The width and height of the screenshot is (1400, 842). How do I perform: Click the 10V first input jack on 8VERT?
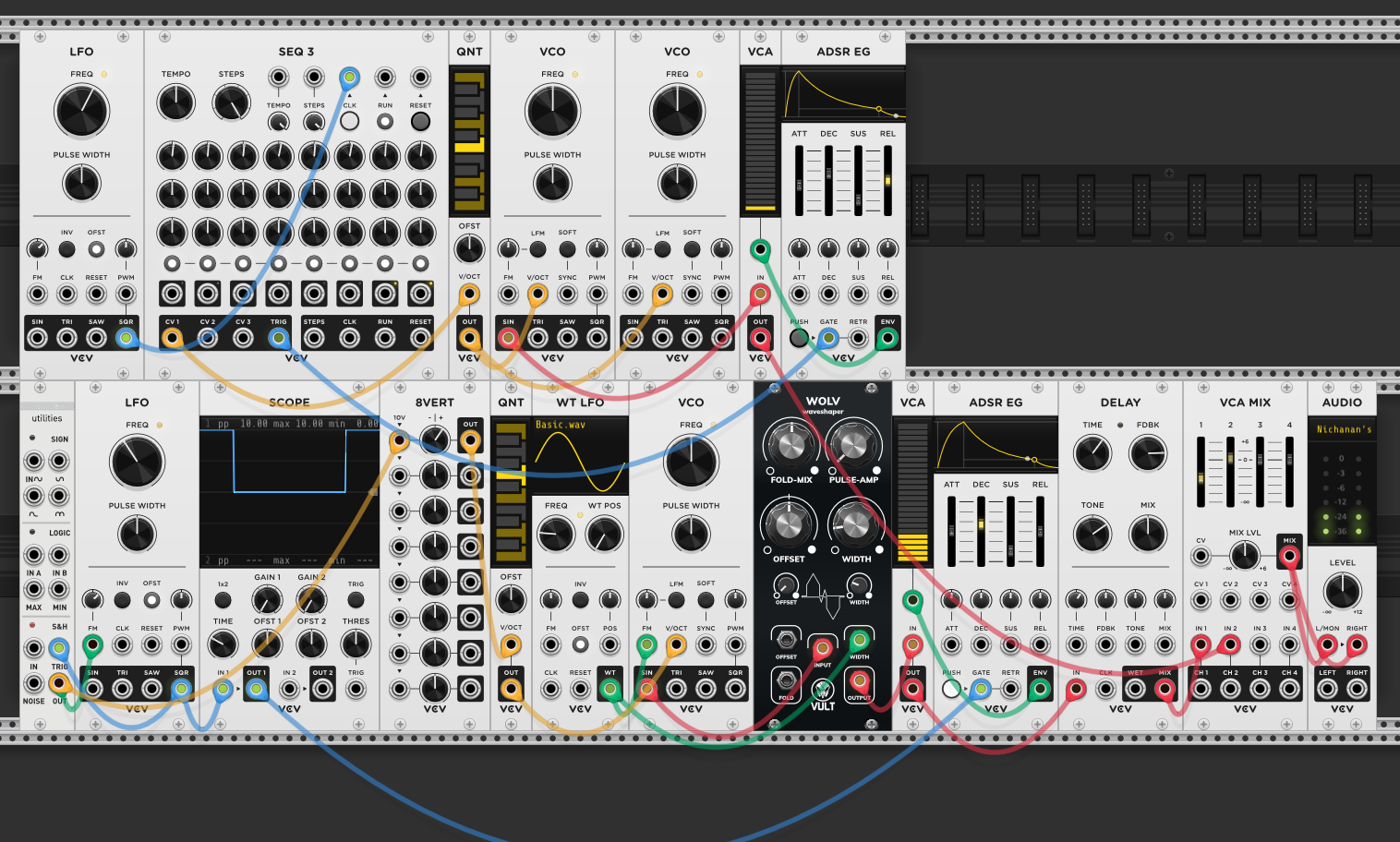(399, 441)
